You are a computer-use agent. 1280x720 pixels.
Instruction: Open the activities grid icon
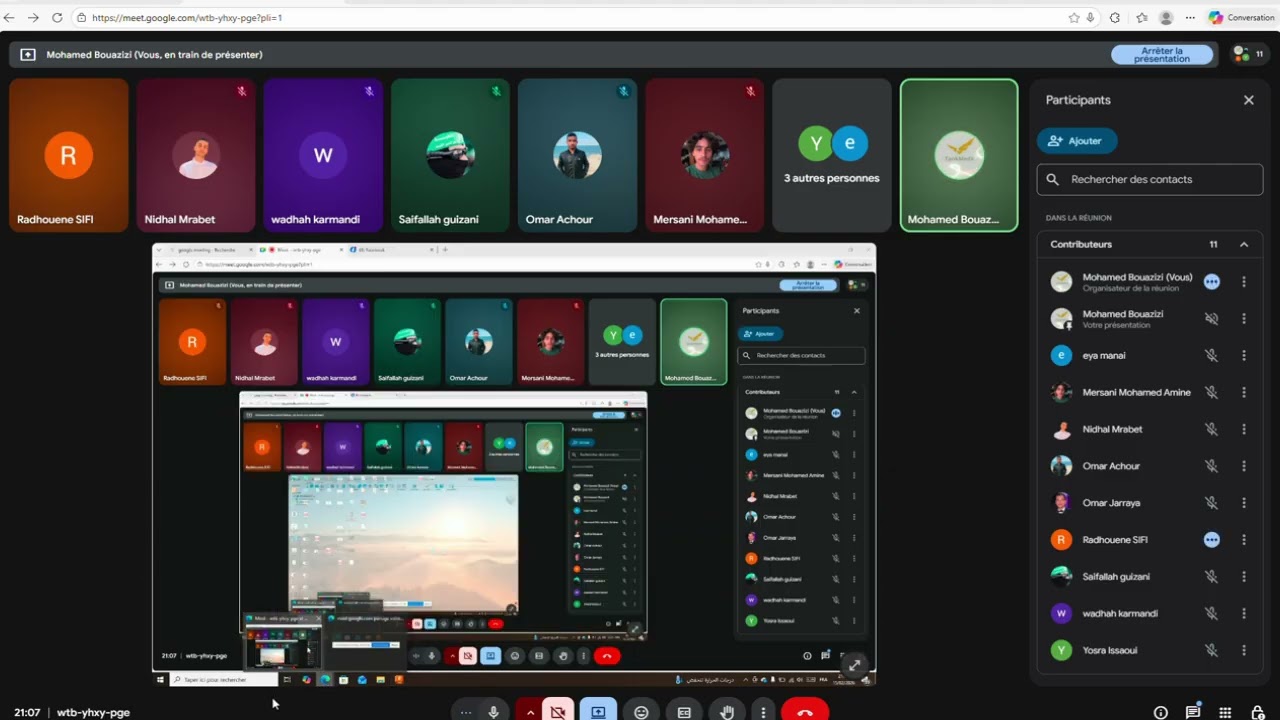pos(1225,712)
